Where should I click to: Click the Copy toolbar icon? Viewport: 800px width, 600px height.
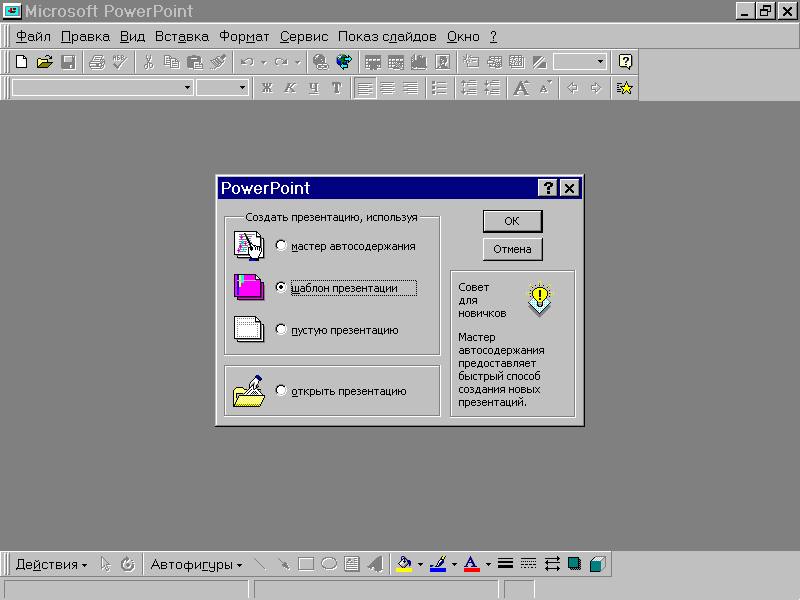click(171, 62)
